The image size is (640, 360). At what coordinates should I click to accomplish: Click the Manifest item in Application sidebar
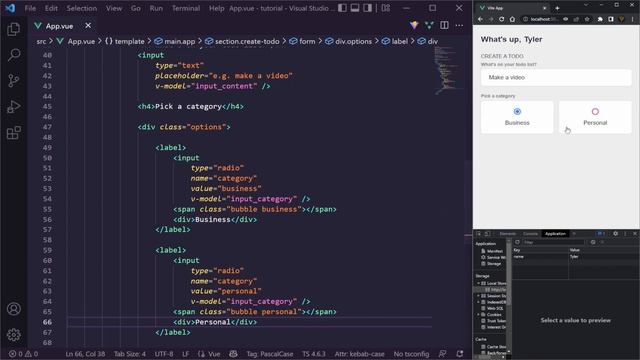coord(492,251)
